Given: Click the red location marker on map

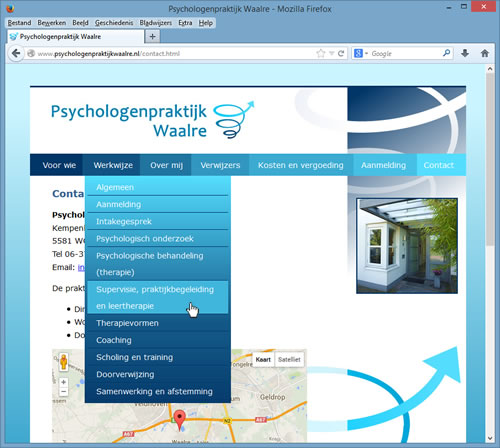Looking at the screenshot, I should 179,420.
